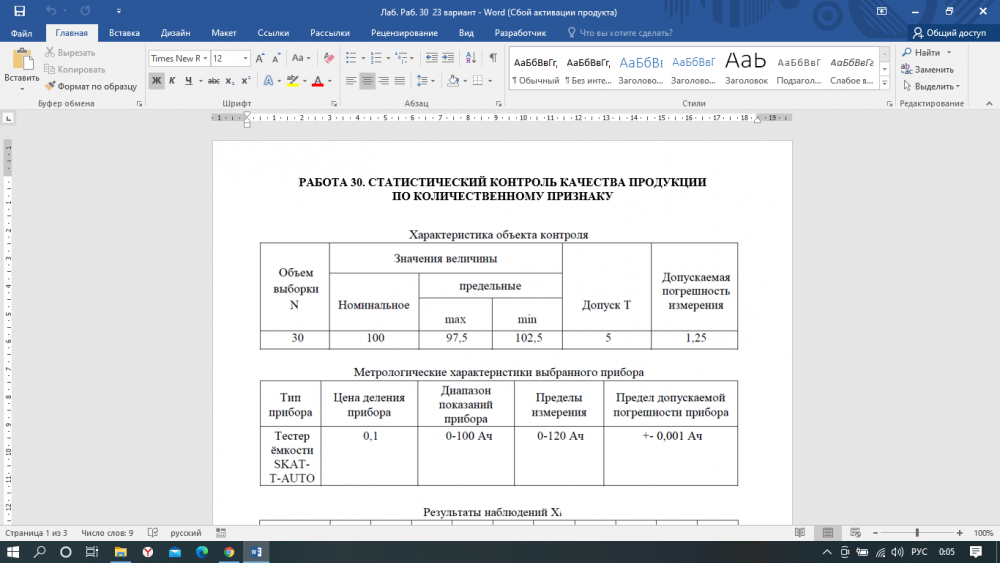This screenshot has width=1000, height=563.
Task: Apply the Обычный style
Action: coord(536,69)
